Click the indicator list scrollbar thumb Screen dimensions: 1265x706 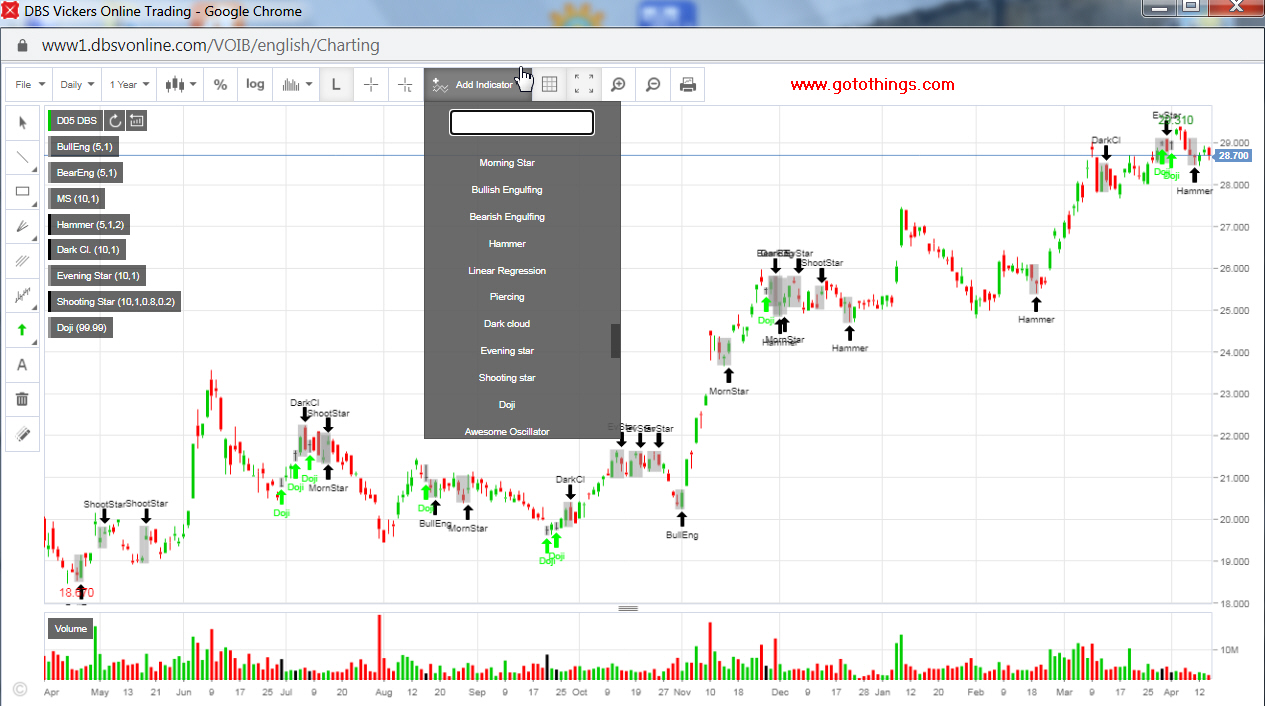click(616, 340)
